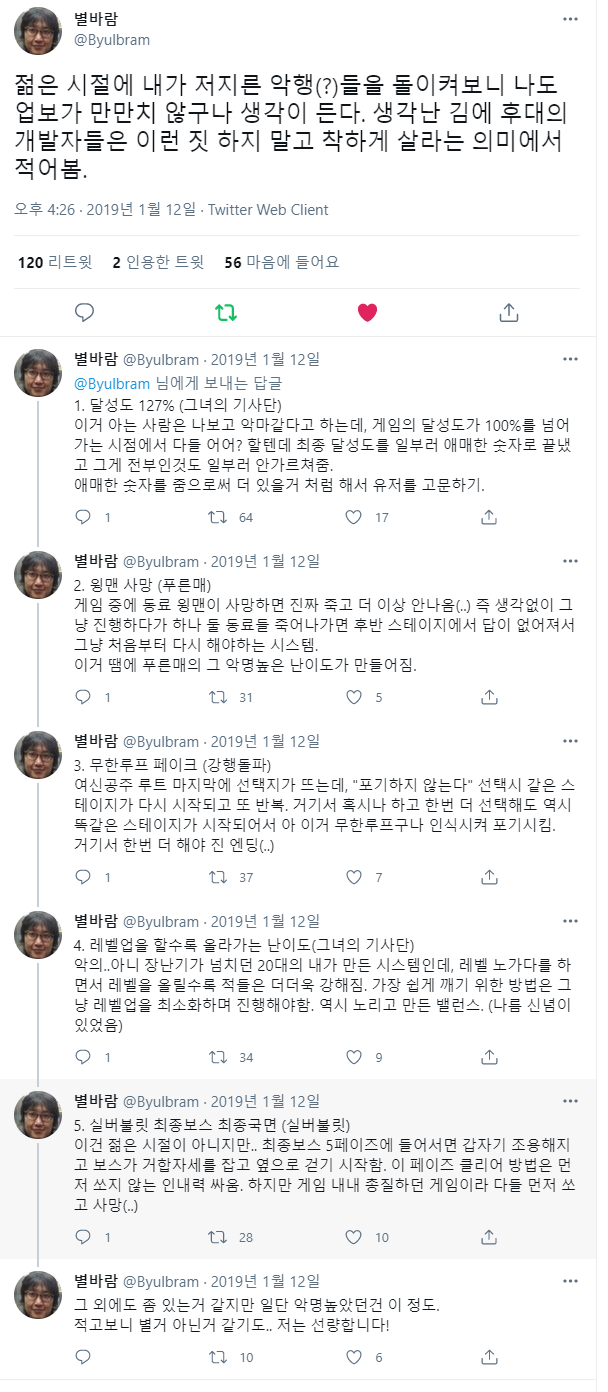Share the main tweet

point(508,313)
